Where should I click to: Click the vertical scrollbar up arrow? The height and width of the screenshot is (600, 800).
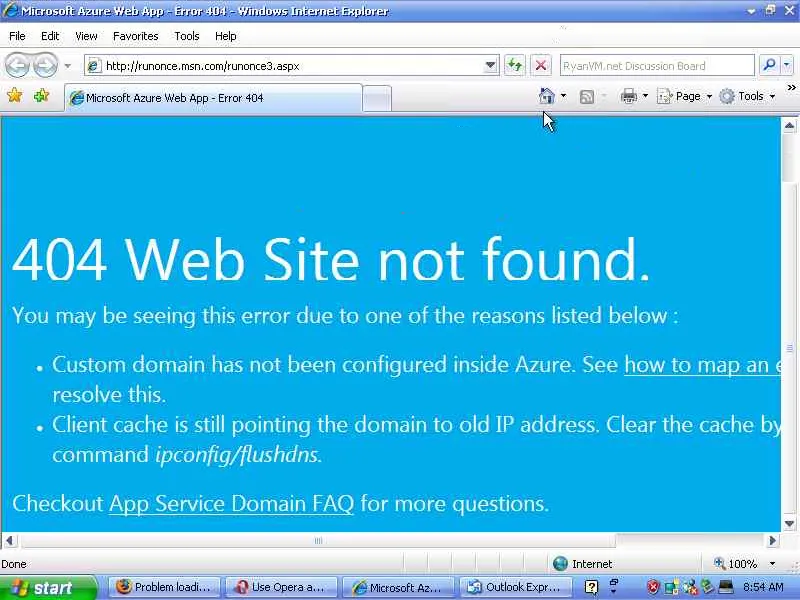(789, 125)
